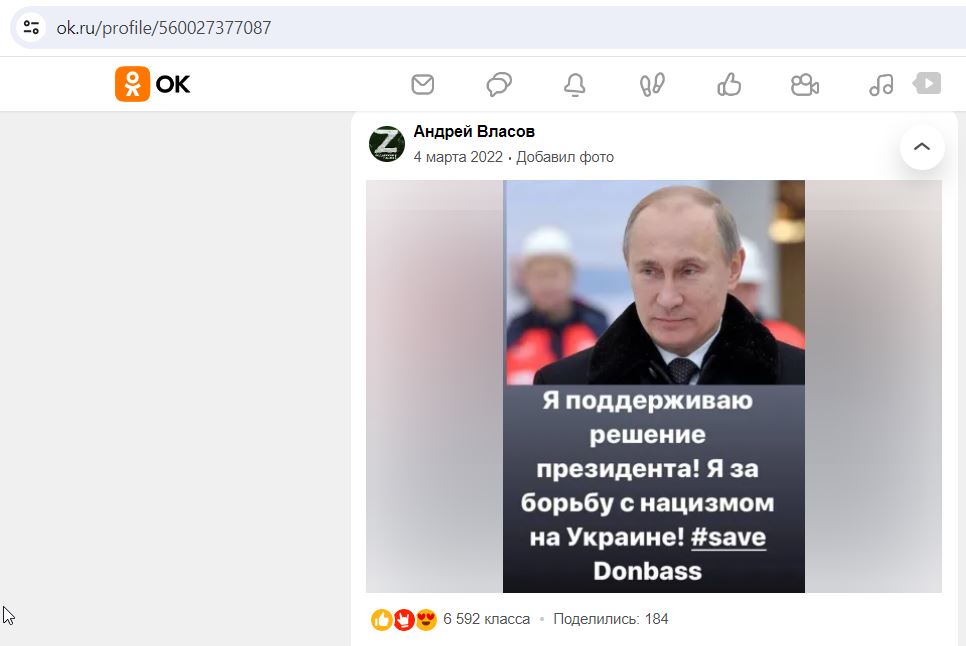Viewport: 966px width, 646px height.
Task: Open messages envelope icon
Action: point(423,84)
